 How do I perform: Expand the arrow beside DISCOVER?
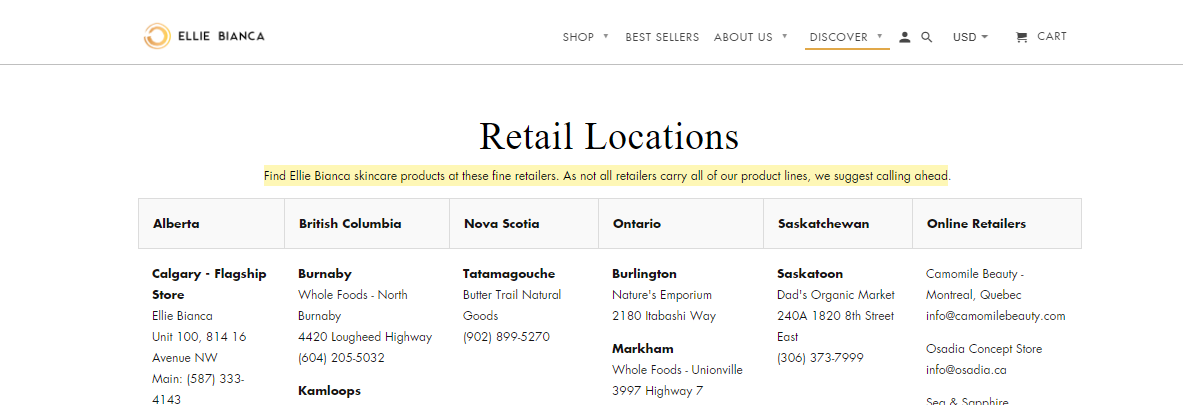pyautogui.click(x=880, y=37)
